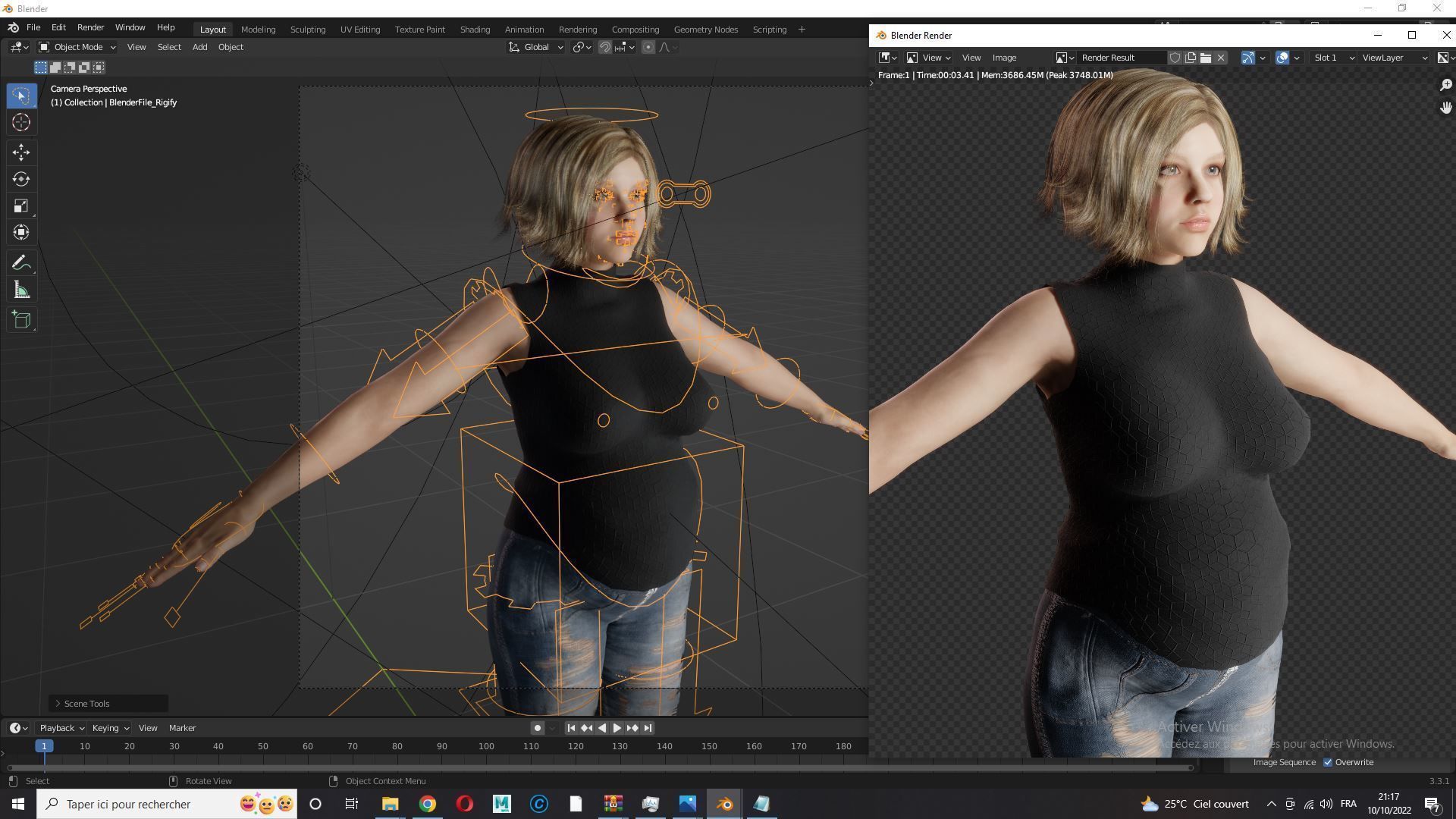The width and height of the screenshot is (1456, 819).
Task: Jump to next keyframe
Action: click(x=632, y=728)
